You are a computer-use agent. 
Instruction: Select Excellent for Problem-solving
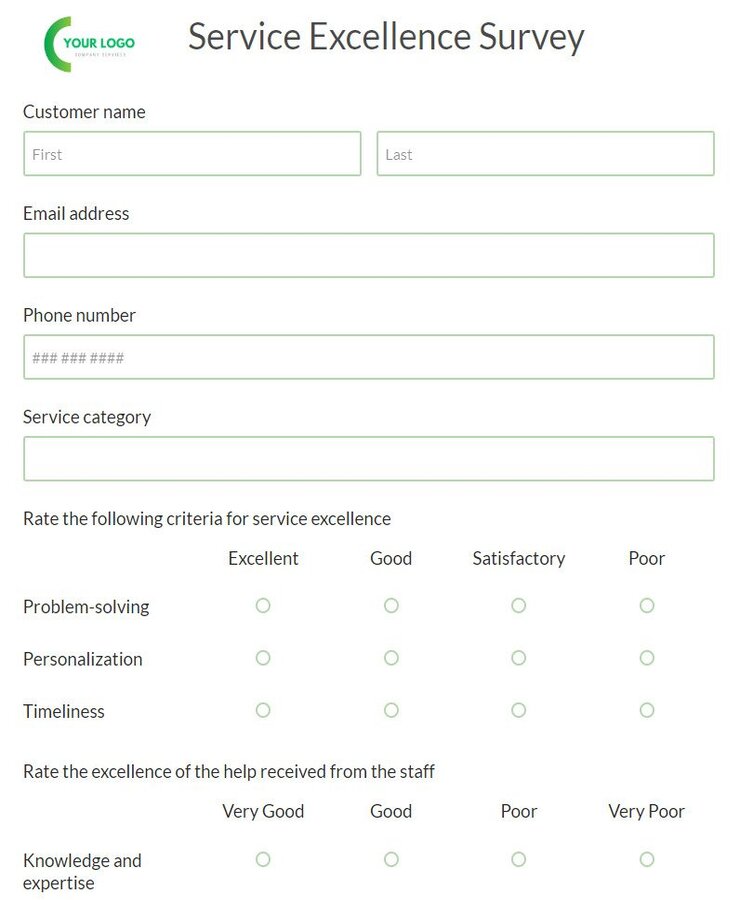[263, 605]
